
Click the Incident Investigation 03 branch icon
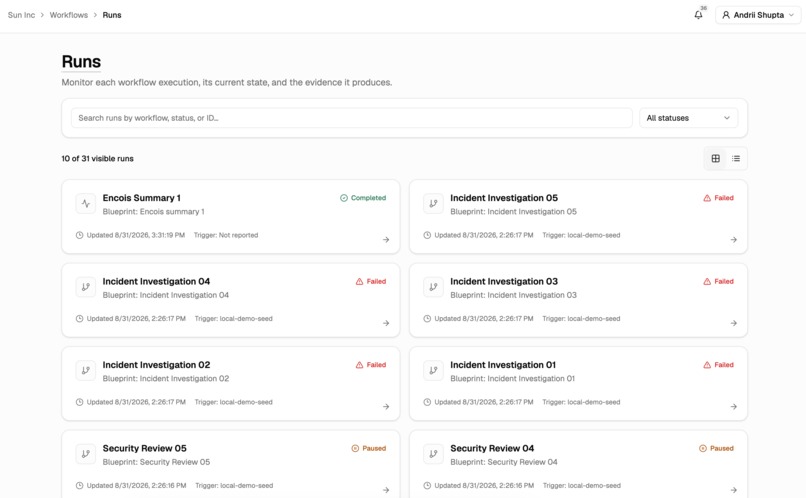click(x=433, y=287)
